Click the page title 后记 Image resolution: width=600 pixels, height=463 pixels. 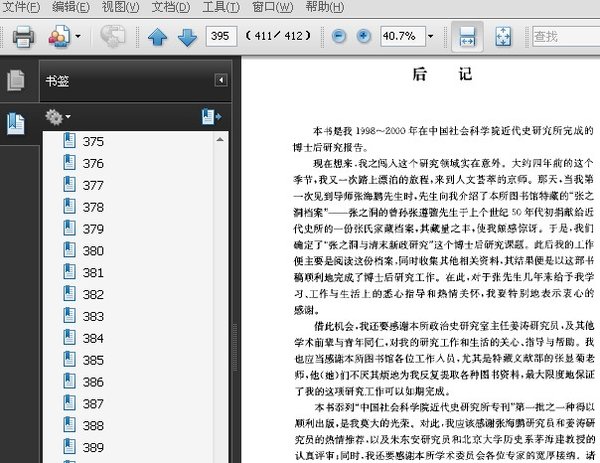click(442, 74)
